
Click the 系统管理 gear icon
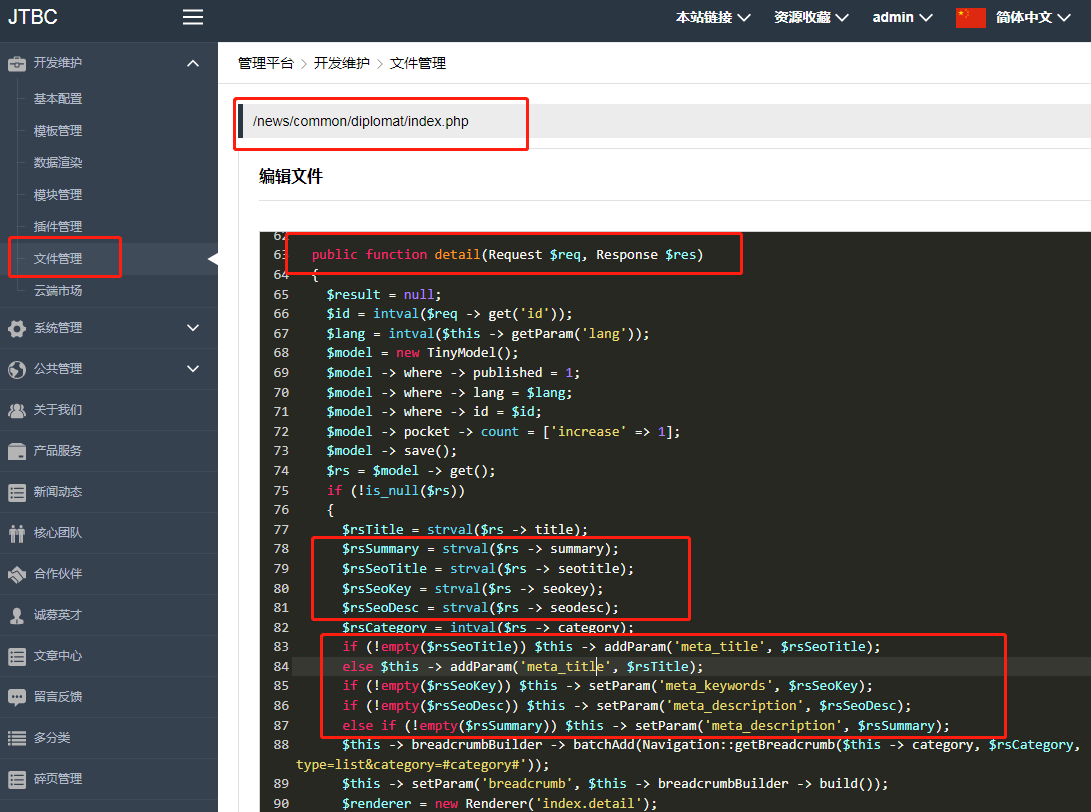coord(17,328)
